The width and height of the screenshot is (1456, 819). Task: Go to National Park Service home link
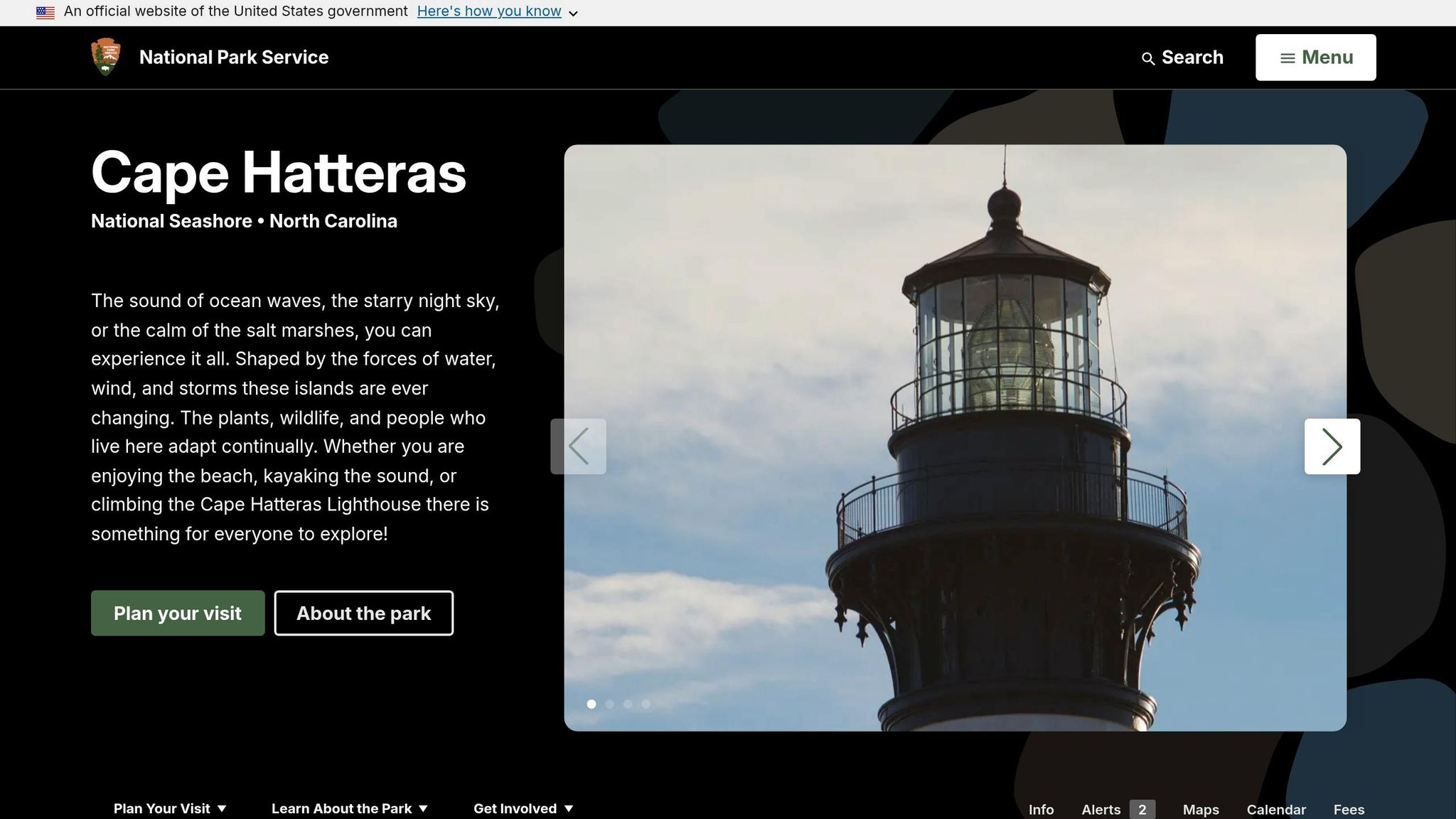click(x=234, y=58)
